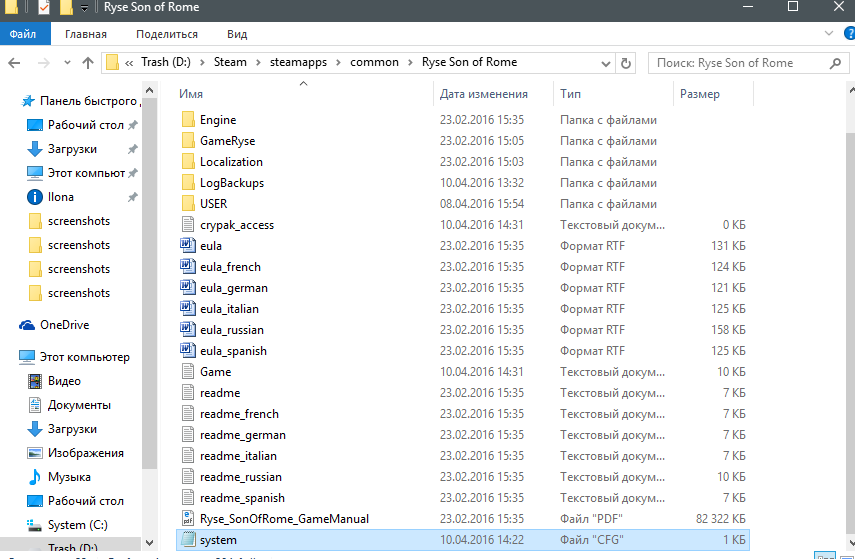Open the Engine folder icon

click(188, 120)
